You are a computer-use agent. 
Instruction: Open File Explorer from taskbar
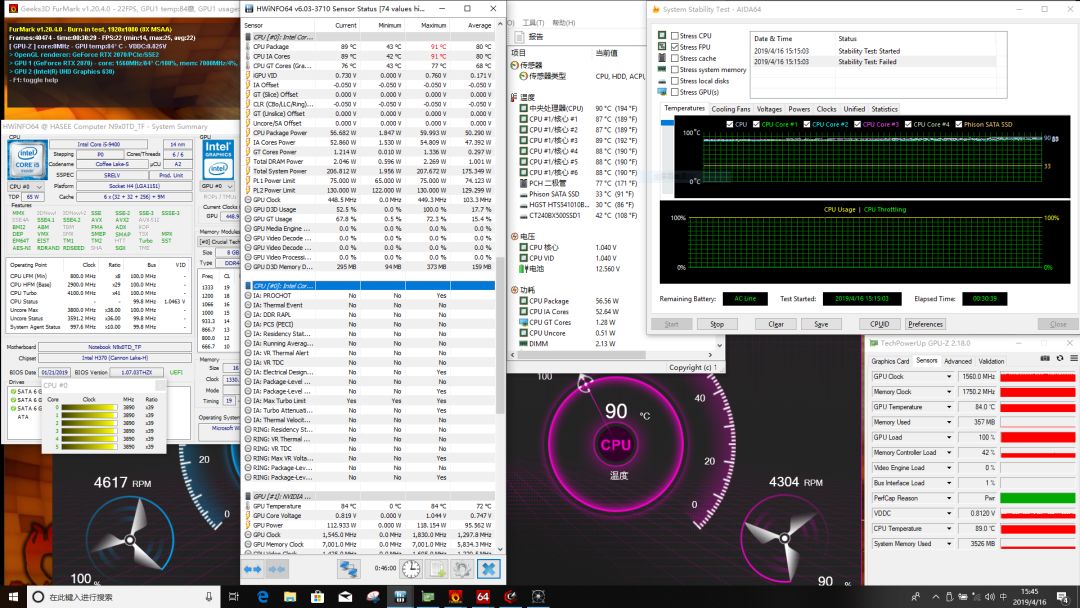click(290, 596)
